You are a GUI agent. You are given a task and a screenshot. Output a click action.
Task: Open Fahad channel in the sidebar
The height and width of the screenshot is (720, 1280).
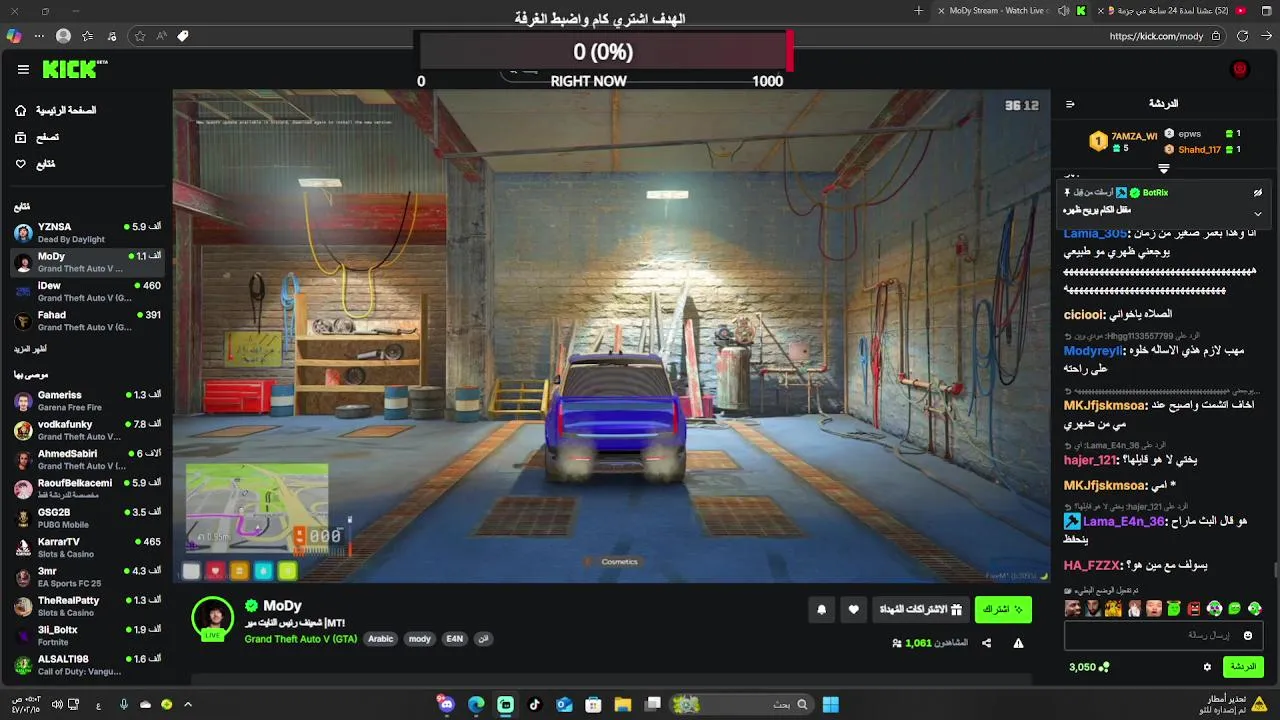point(87,321)
